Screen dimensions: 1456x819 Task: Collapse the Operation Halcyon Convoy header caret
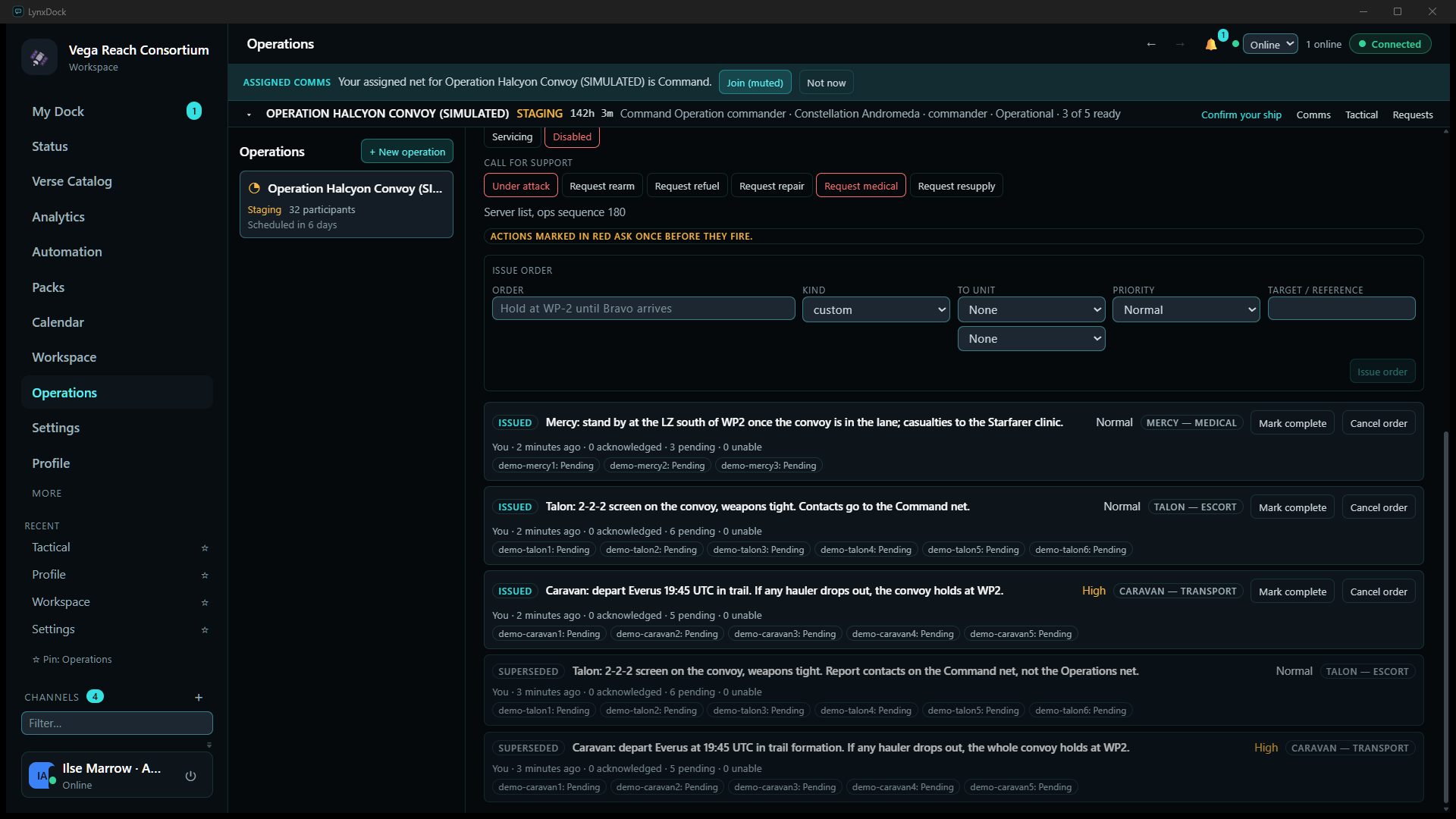pos(249,115)
